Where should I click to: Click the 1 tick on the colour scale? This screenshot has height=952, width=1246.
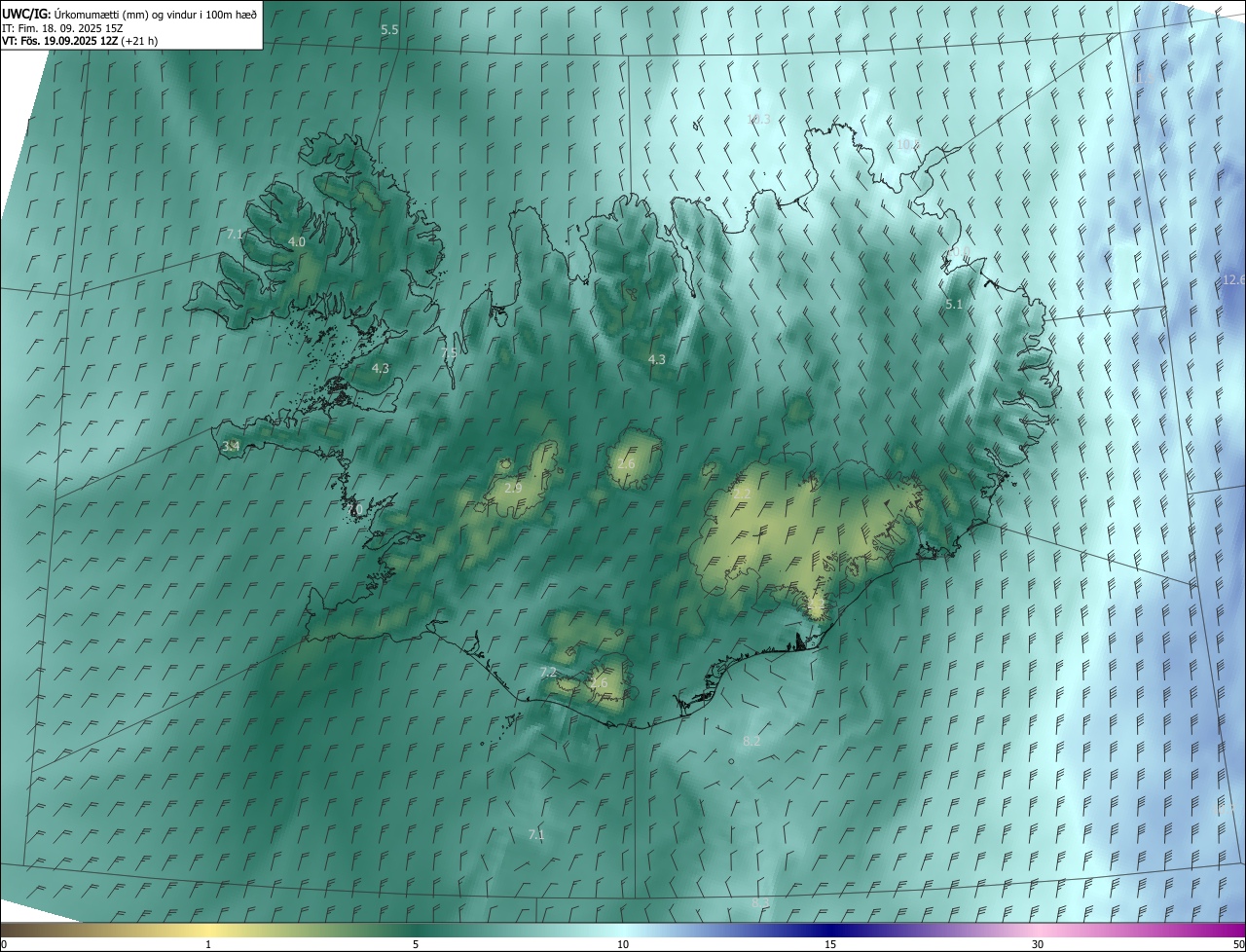click(x=209, y=945)
